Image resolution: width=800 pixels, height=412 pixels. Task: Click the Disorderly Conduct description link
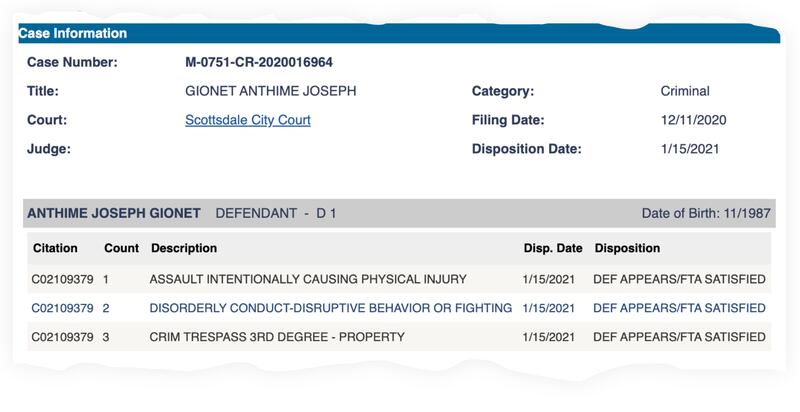[330, 308]
